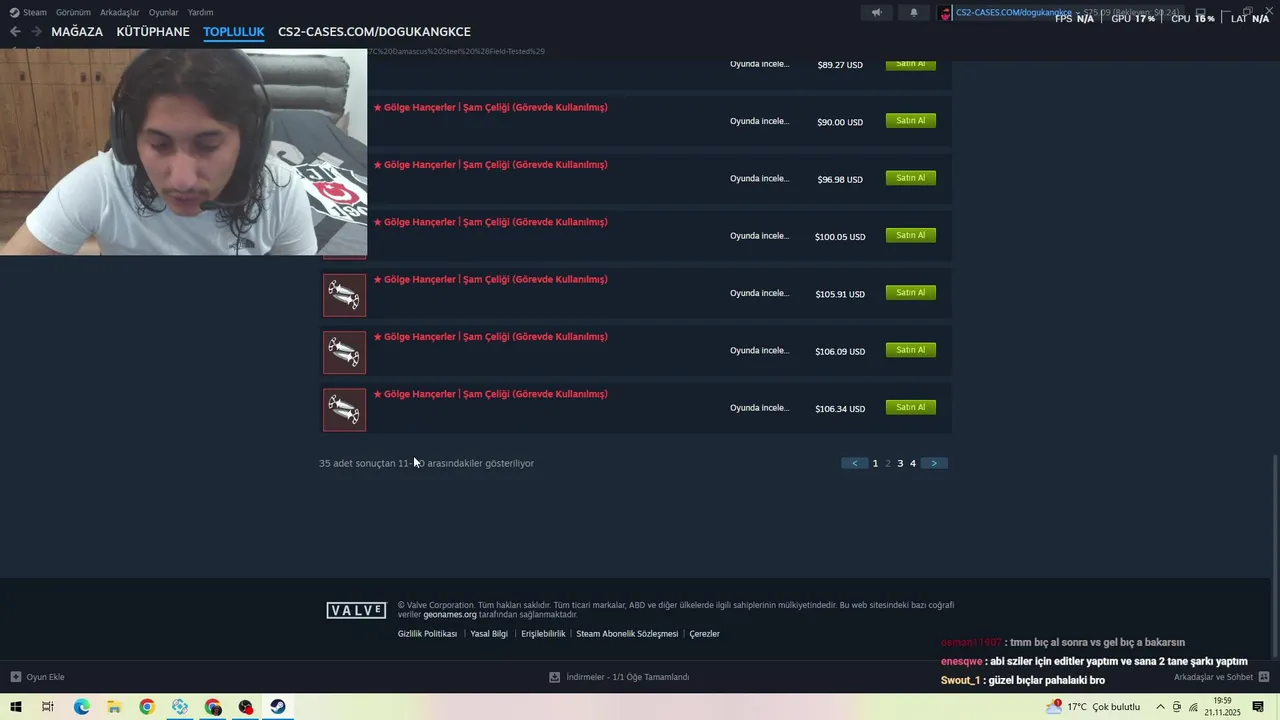Click the Valve logo in the footer
Viewport: 1280px width, 720px height.
pyautogui.click(x=356, y=610)
